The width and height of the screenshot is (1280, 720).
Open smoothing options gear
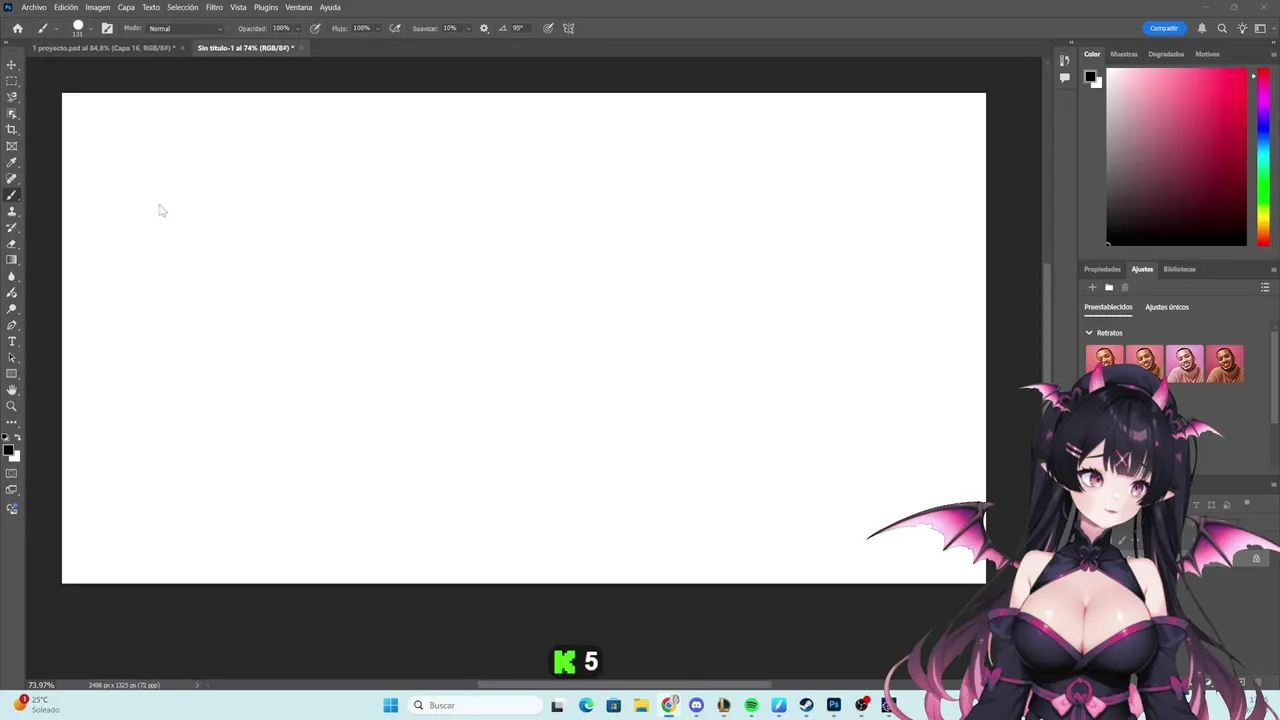[484, 28]
